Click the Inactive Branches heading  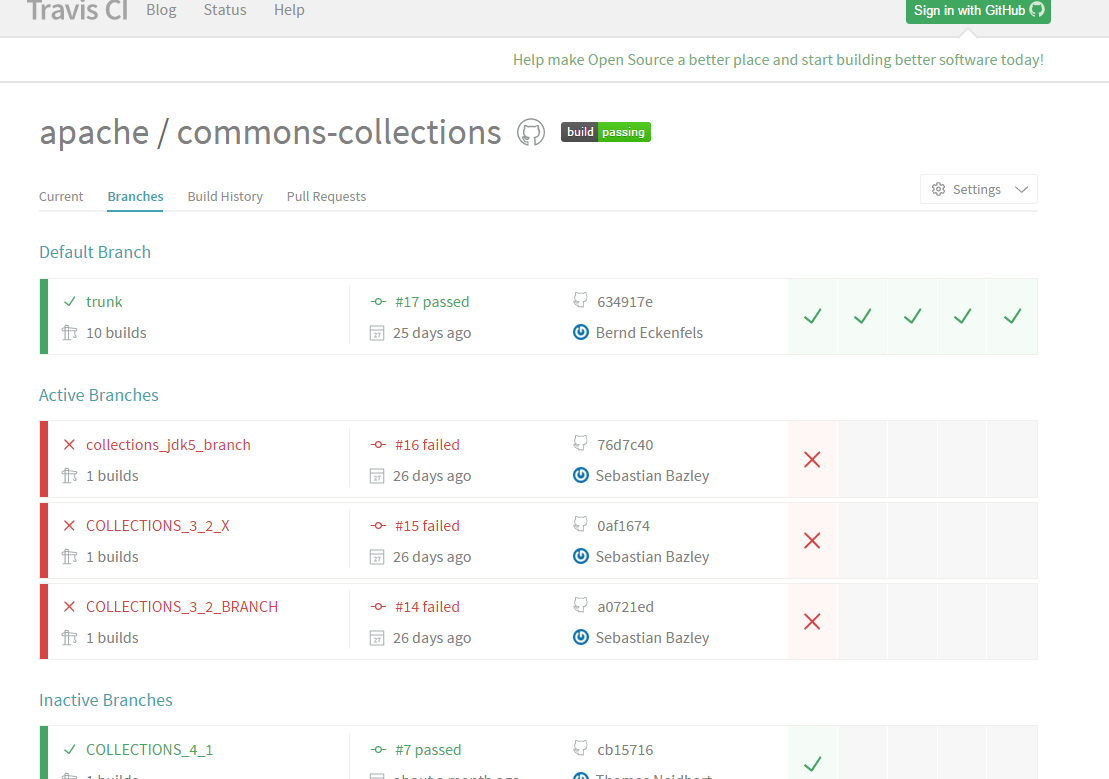(105, 700)
